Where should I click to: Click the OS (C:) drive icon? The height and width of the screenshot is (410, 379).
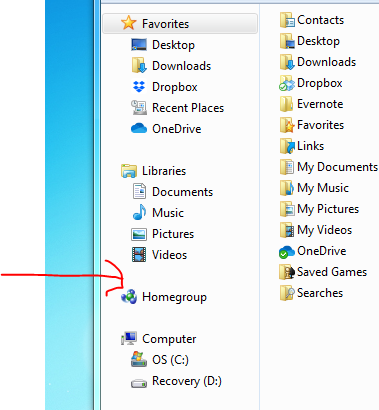[139, 359]
